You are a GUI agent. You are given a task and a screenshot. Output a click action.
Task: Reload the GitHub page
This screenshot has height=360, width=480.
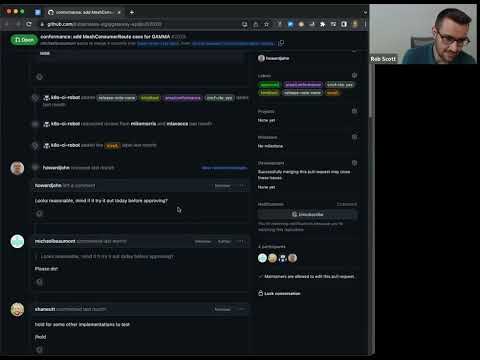(x=29, y=24)
